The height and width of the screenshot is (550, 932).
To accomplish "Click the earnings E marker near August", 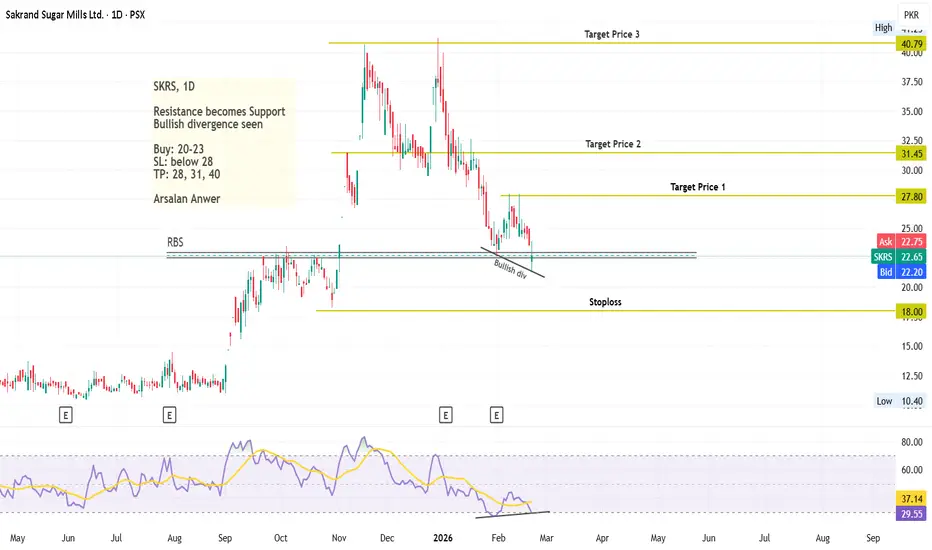I will coord(169,415).
